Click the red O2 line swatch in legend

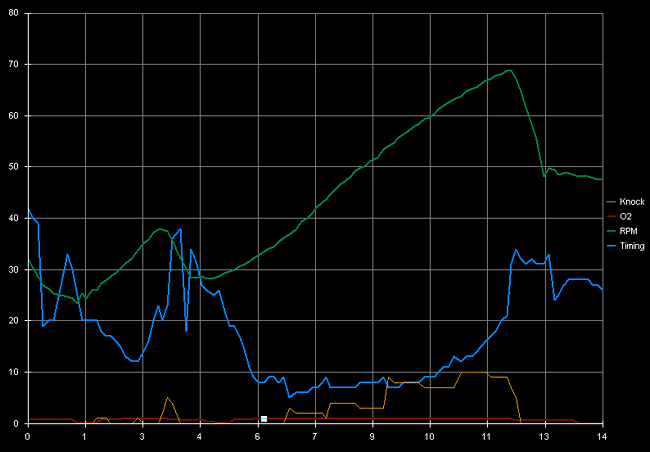611,216
